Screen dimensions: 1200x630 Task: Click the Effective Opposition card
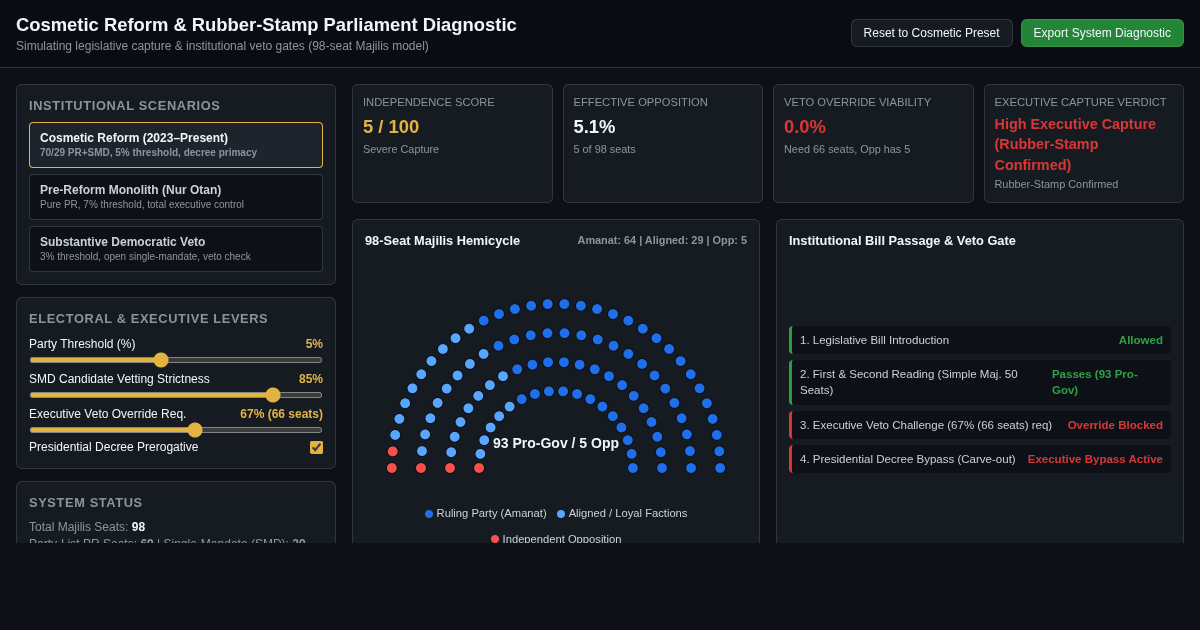(663, 144)
